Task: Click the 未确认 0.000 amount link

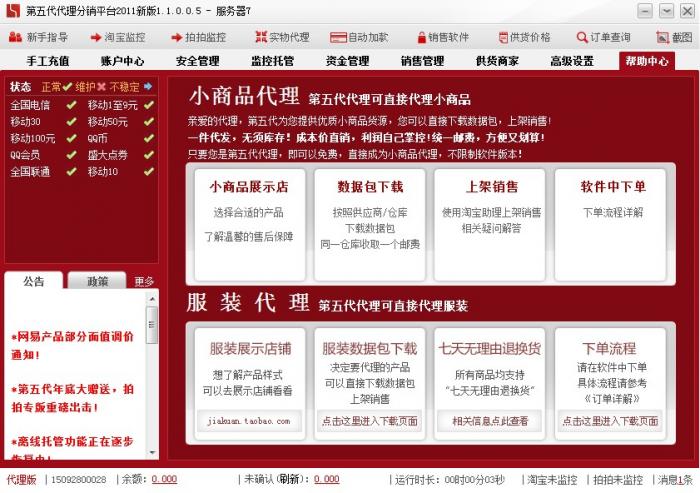Action: click(326, 479)
